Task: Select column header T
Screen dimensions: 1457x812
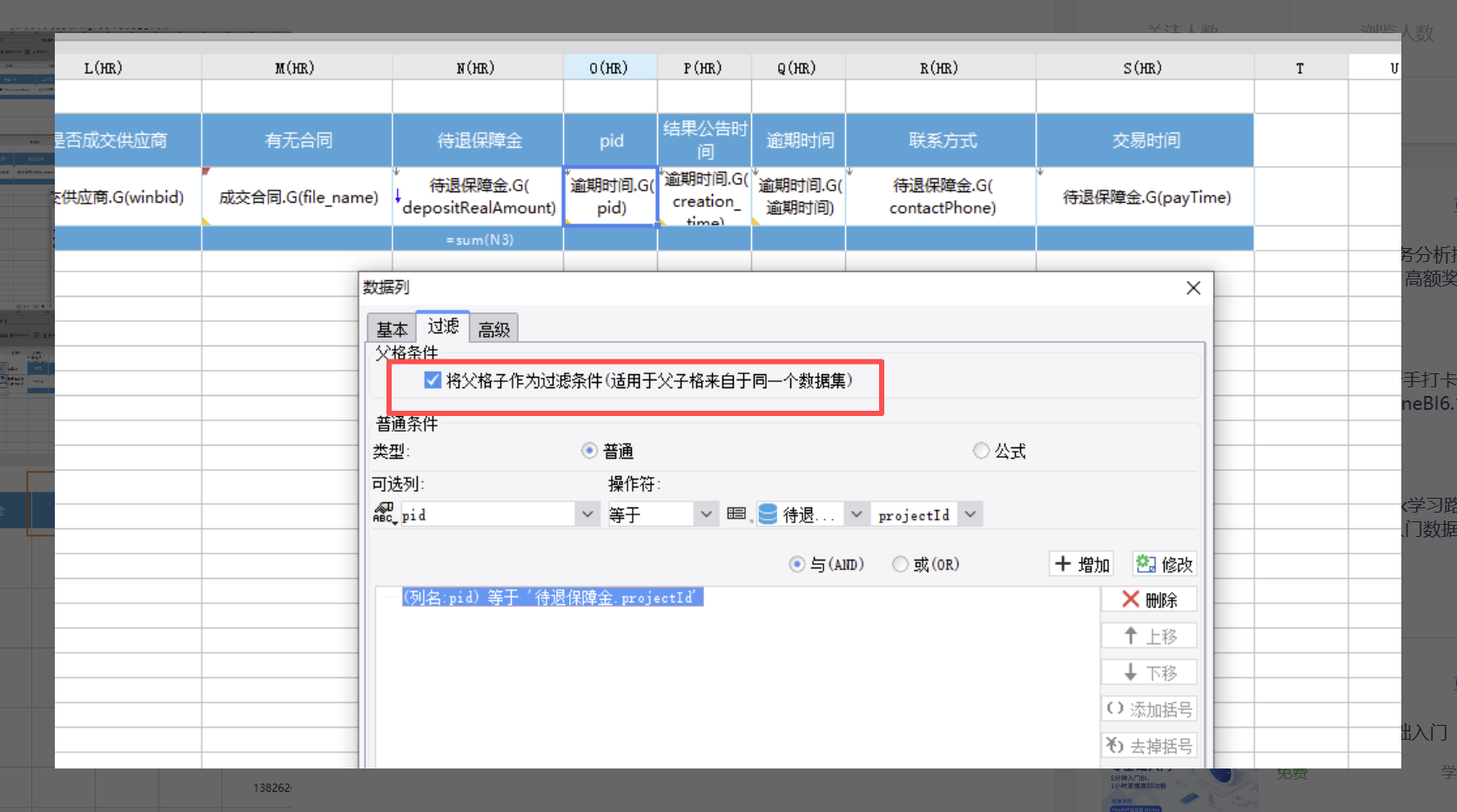Action: click(1301, 68)
